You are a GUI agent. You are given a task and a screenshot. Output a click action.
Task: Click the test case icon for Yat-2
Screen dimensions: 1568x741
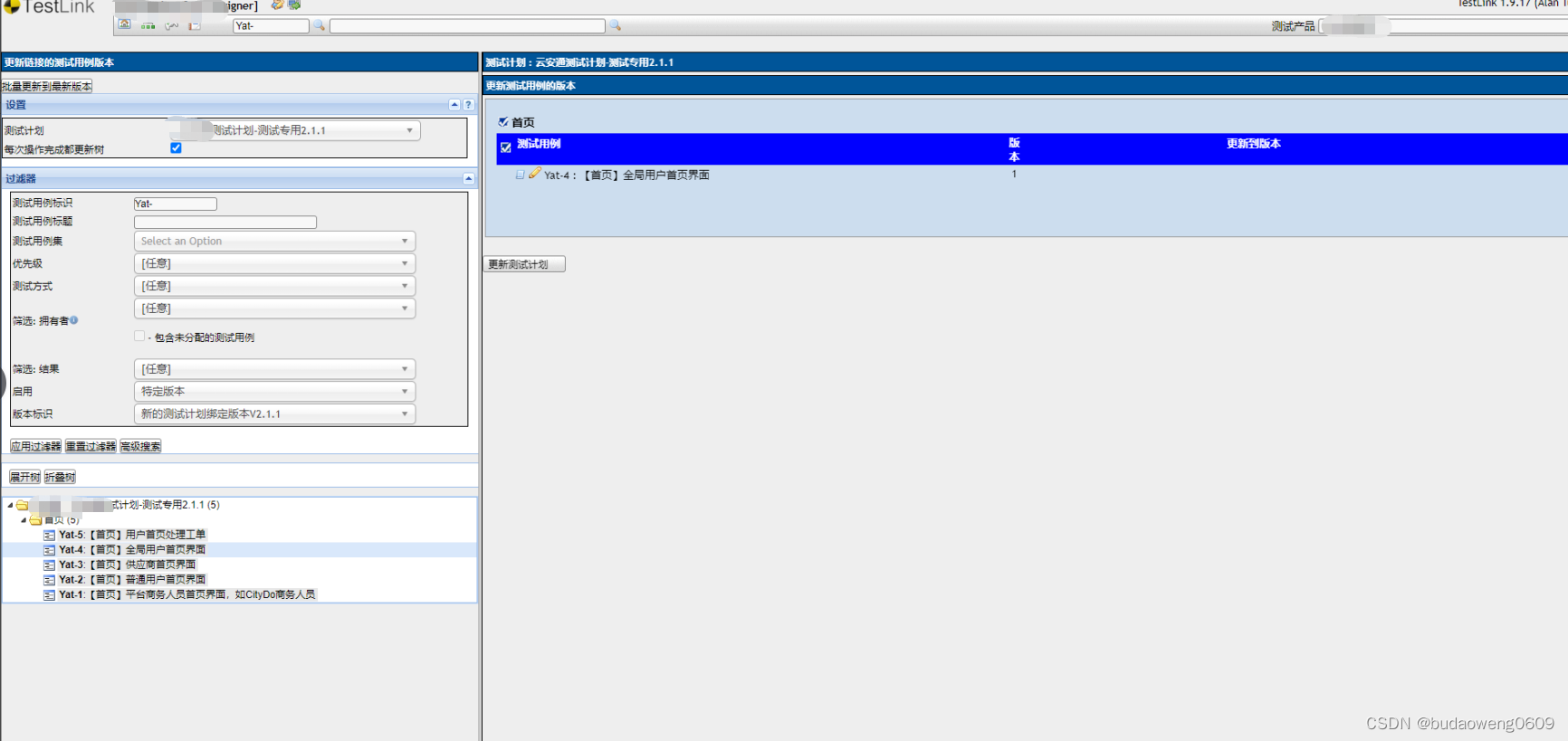pos(50,580)
